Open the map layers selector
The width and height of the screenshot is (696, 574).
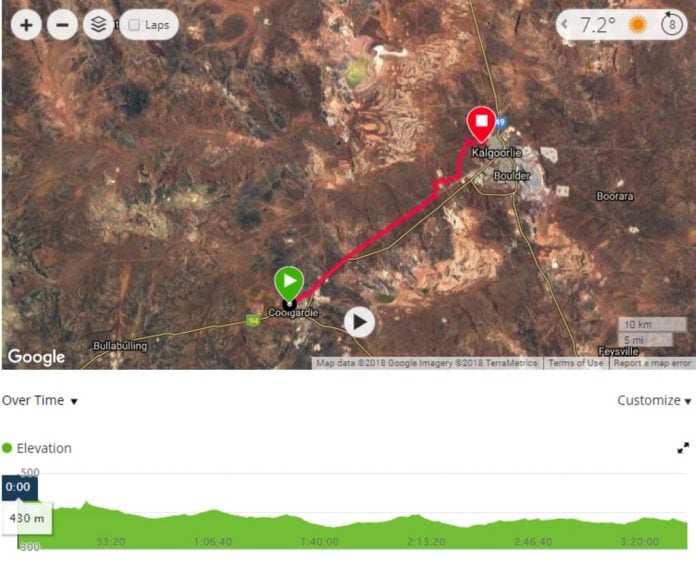[98, 24]
